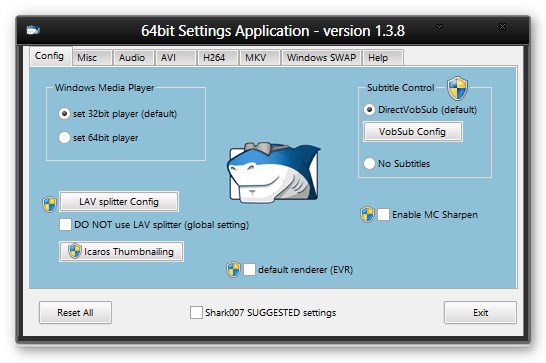Click the shield icon beside Subtitle Control

click(457, 88)
